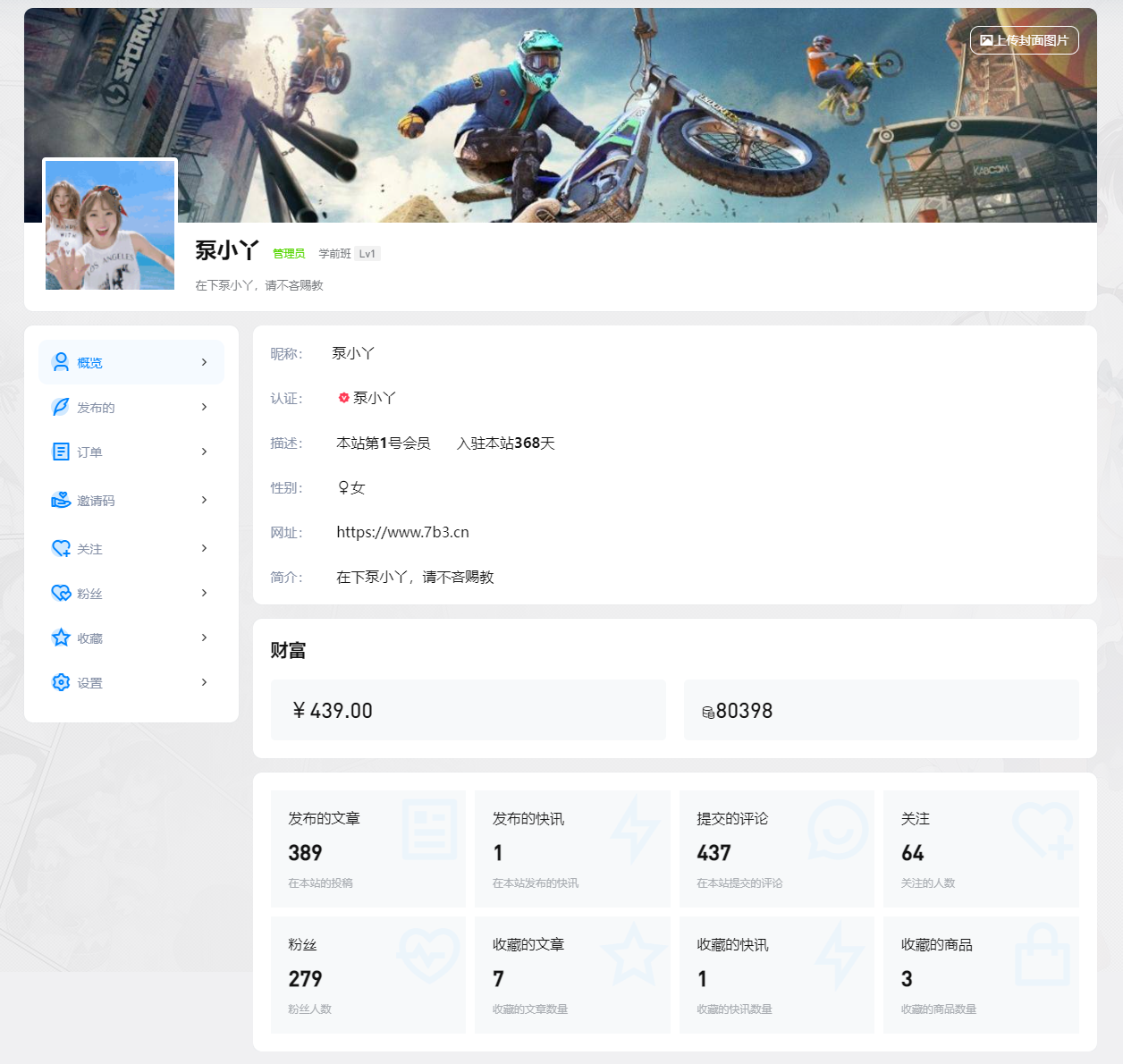Click the 简介 text 在下泵小丫，请不吝赐教
Screen dimensions: 1123x1064
click(x=415, y=578)
